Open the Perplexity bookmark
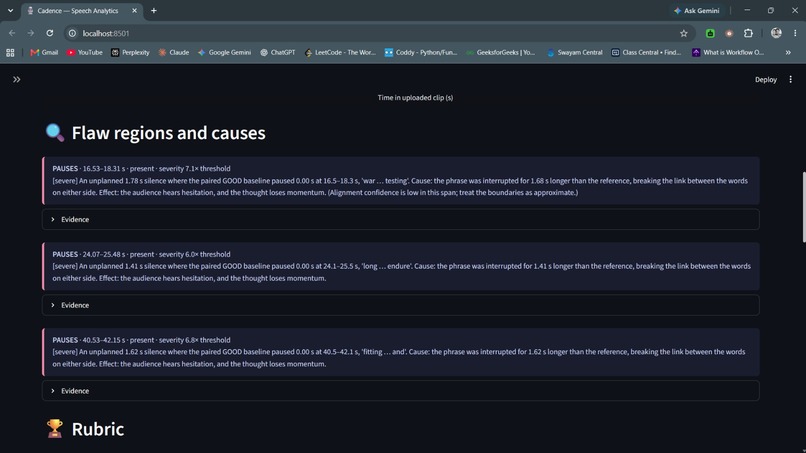The width and height of the screenshot is (806, 453). (x=131, y=52)
